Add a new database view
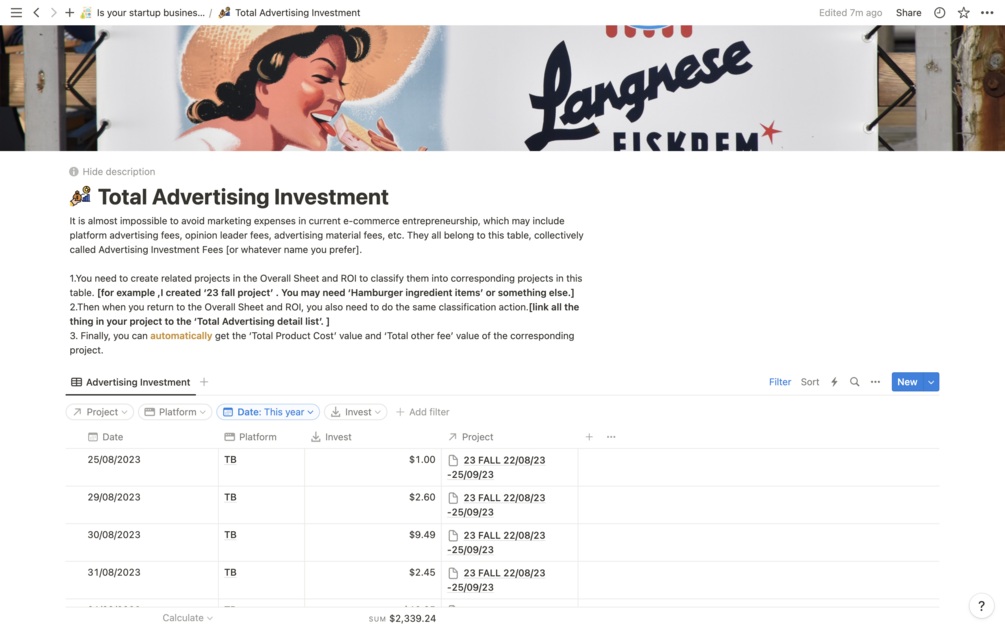The height and width of the screenshot is (629, 1005). click(x=204, y=382)
